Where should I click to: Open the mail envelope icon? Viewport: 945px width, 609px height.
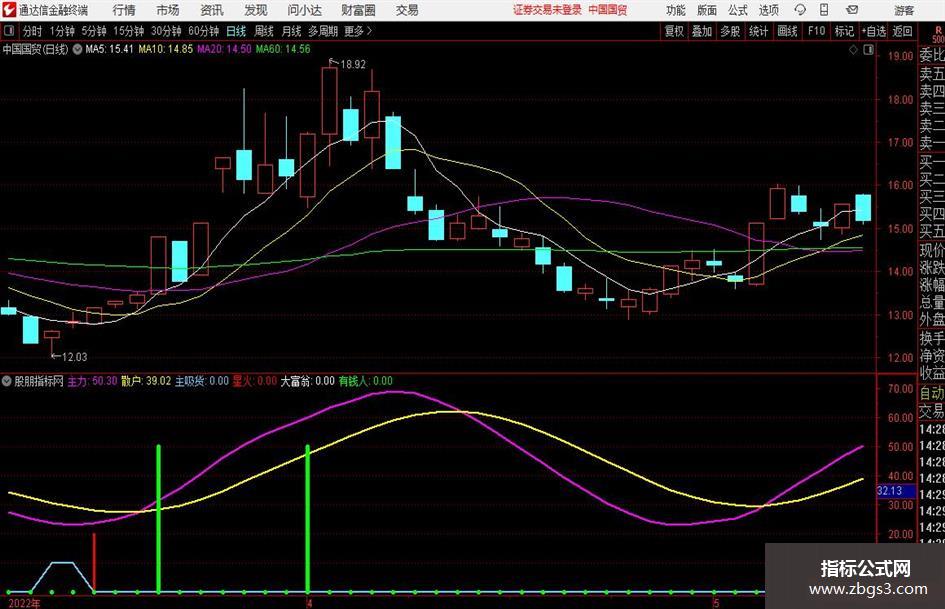852,10
